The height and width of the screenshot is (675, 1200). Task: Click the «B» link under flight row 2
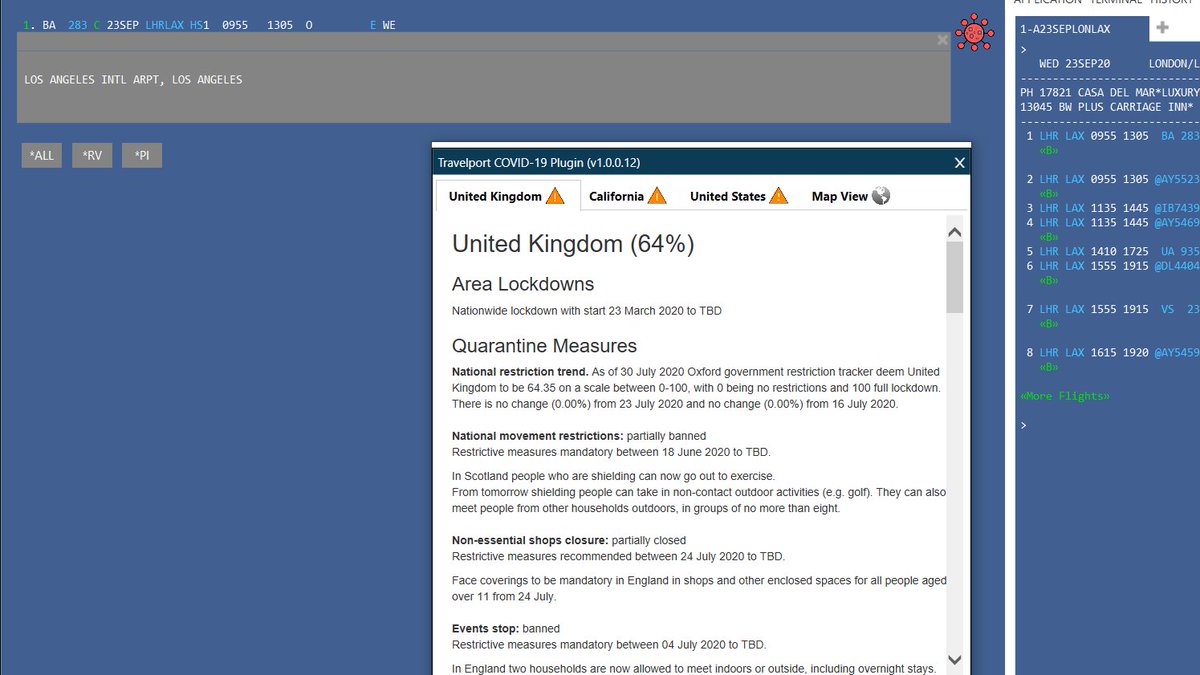(x=1048, y=193)
